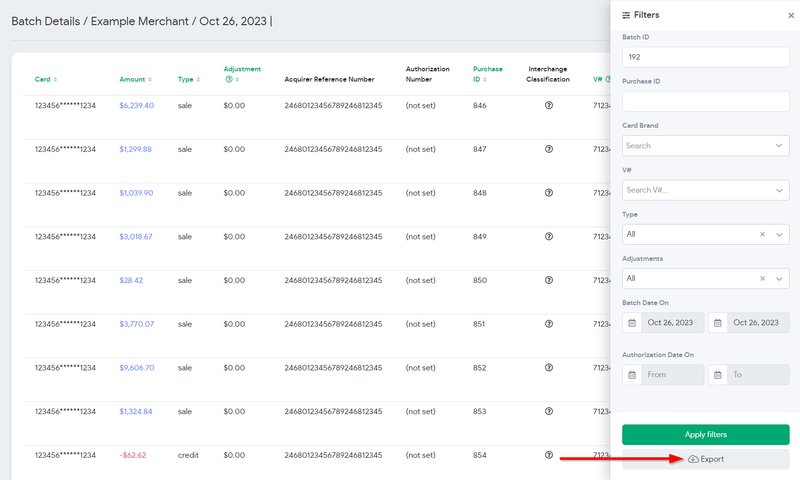The width and height of the screenshot is (800, 480).
Task: Open Interchange Classification help for purchase 849
Action: coord(548,236)
